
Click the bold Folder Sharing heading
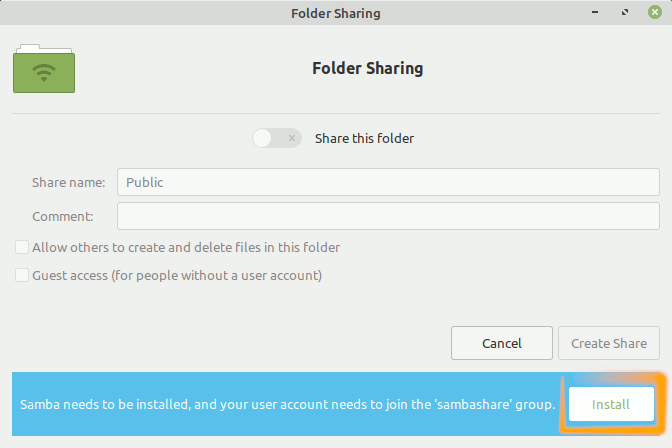coord(368,68)
